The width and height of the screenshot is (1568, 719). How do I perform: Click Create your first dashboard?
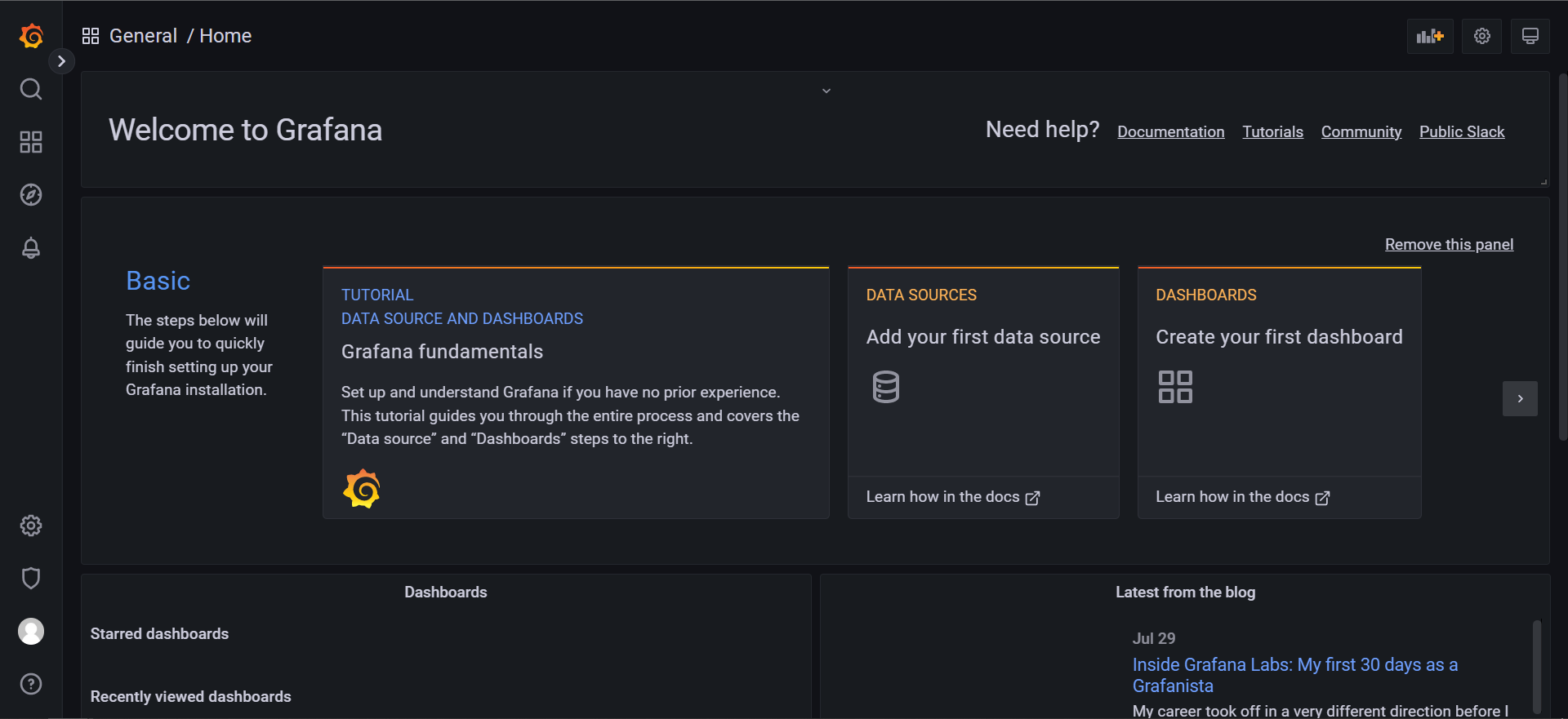point(1279,337)
